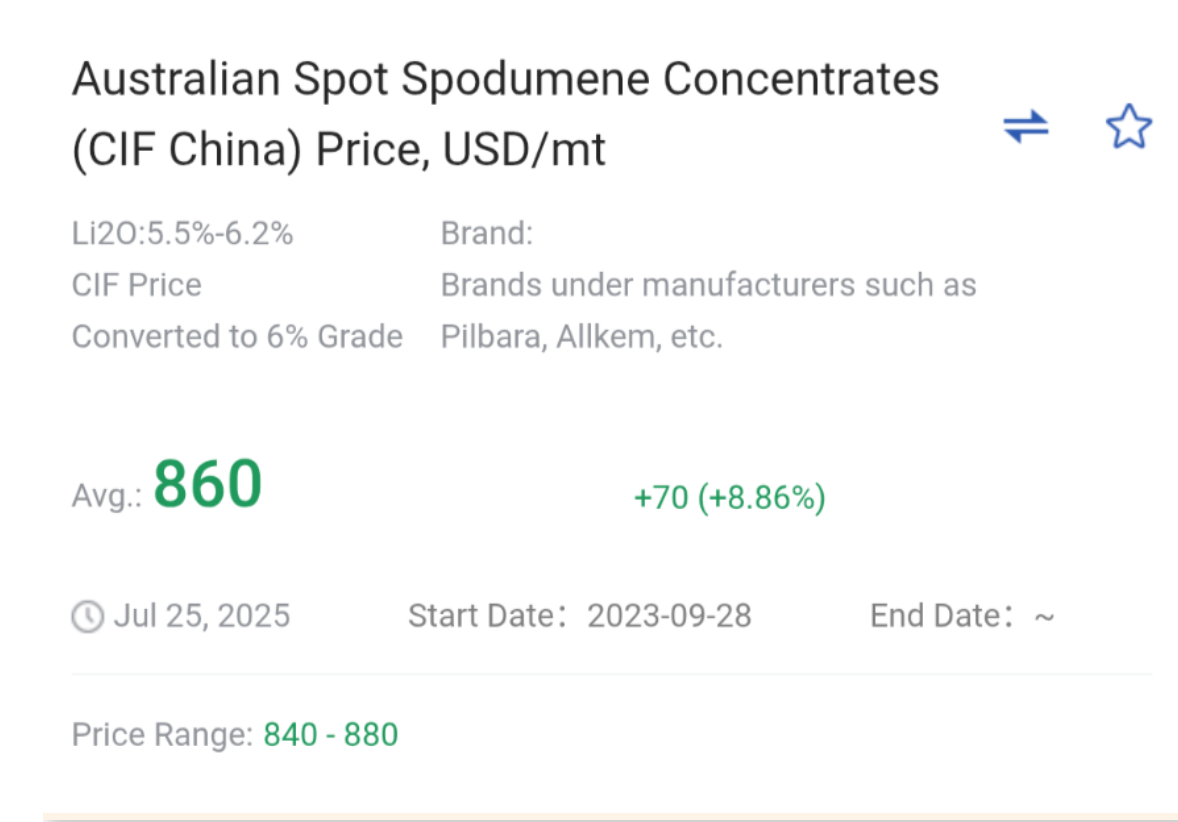Image resolution: width=1178 pixels, height=822 pixels.
Task: Select the start date value 2023-09-28
Action: 669,616
